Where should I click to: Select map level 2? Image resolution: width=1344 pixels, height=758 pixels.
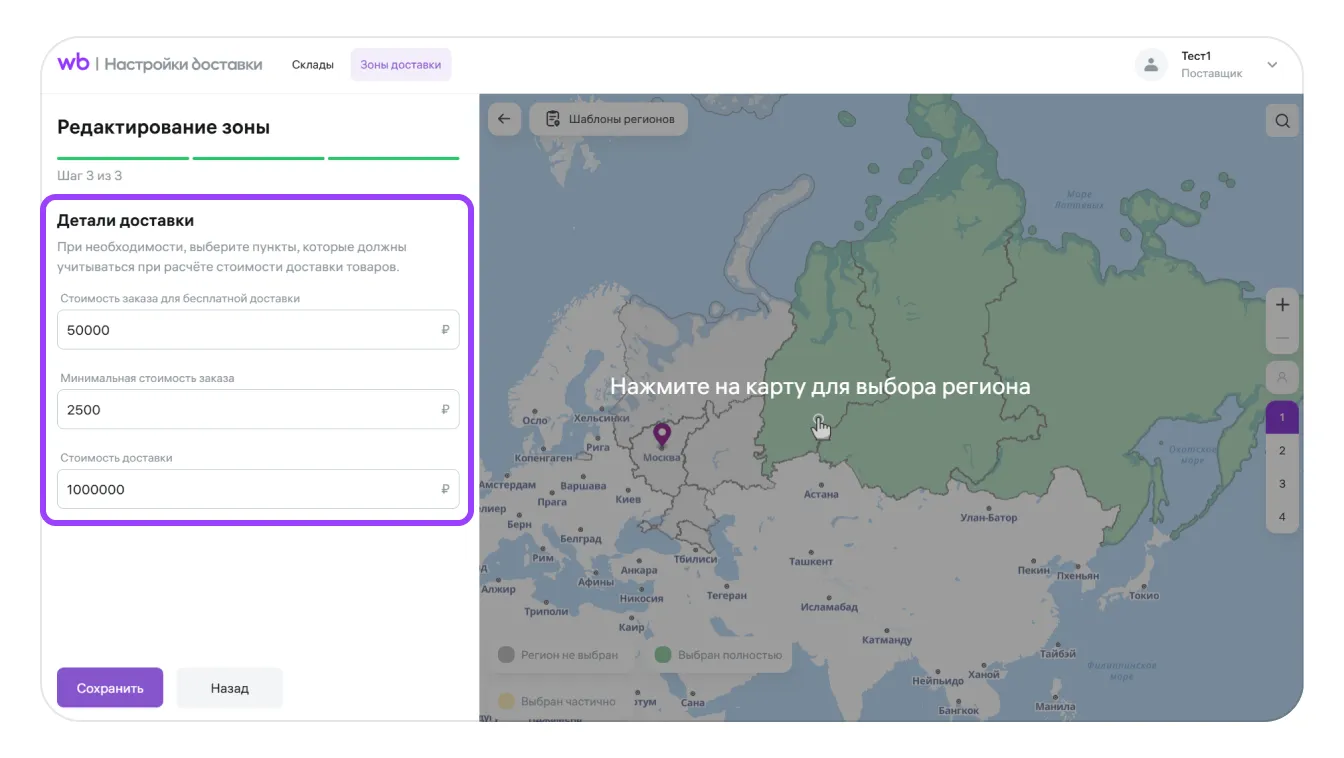1282,450
